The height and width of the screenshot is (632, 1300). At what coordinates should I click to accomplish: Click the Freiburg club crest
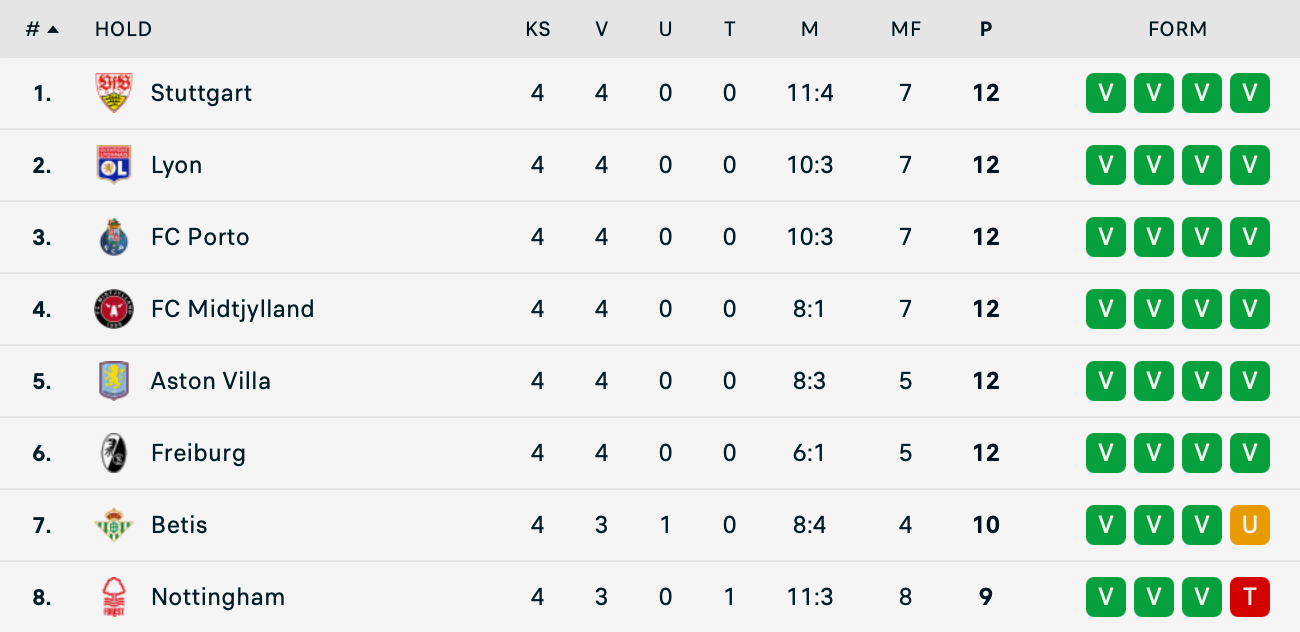point(113,453)
